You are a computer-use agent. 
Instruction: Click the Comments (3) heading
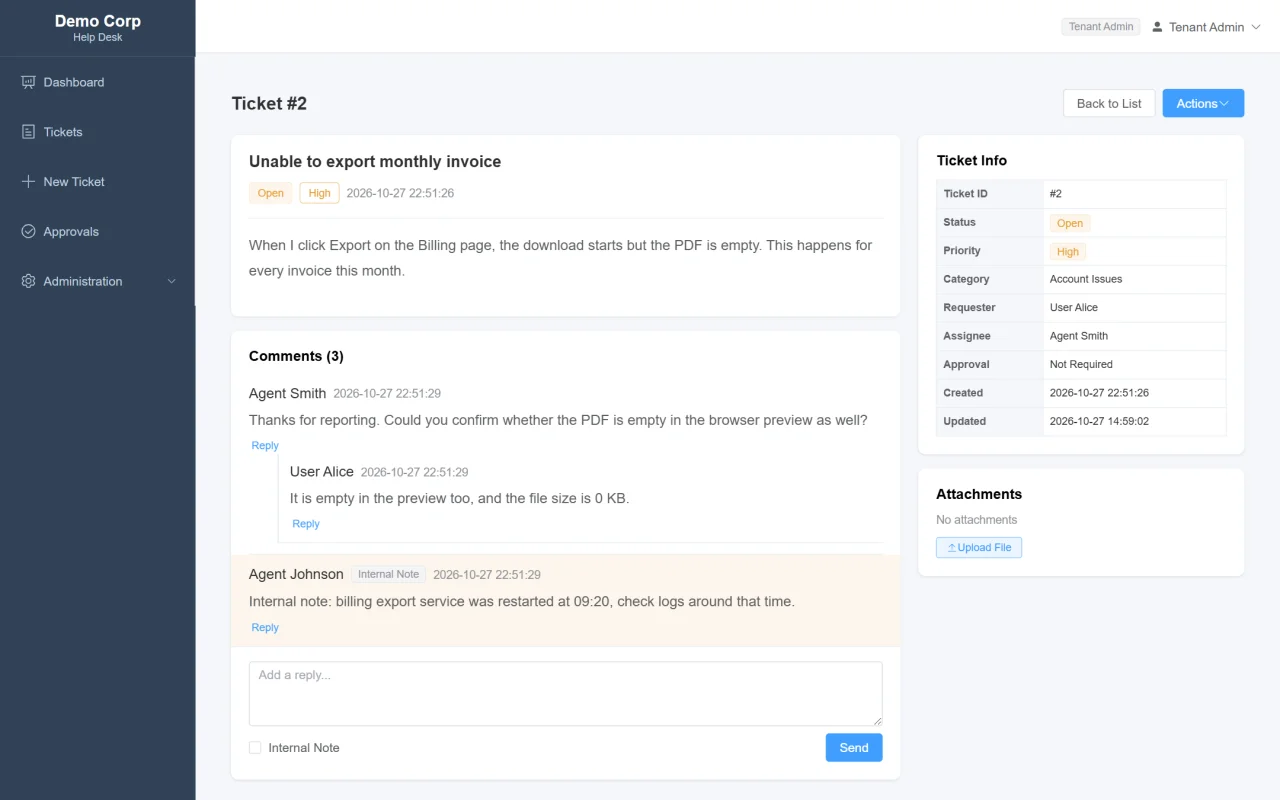(x=296, y=356)
